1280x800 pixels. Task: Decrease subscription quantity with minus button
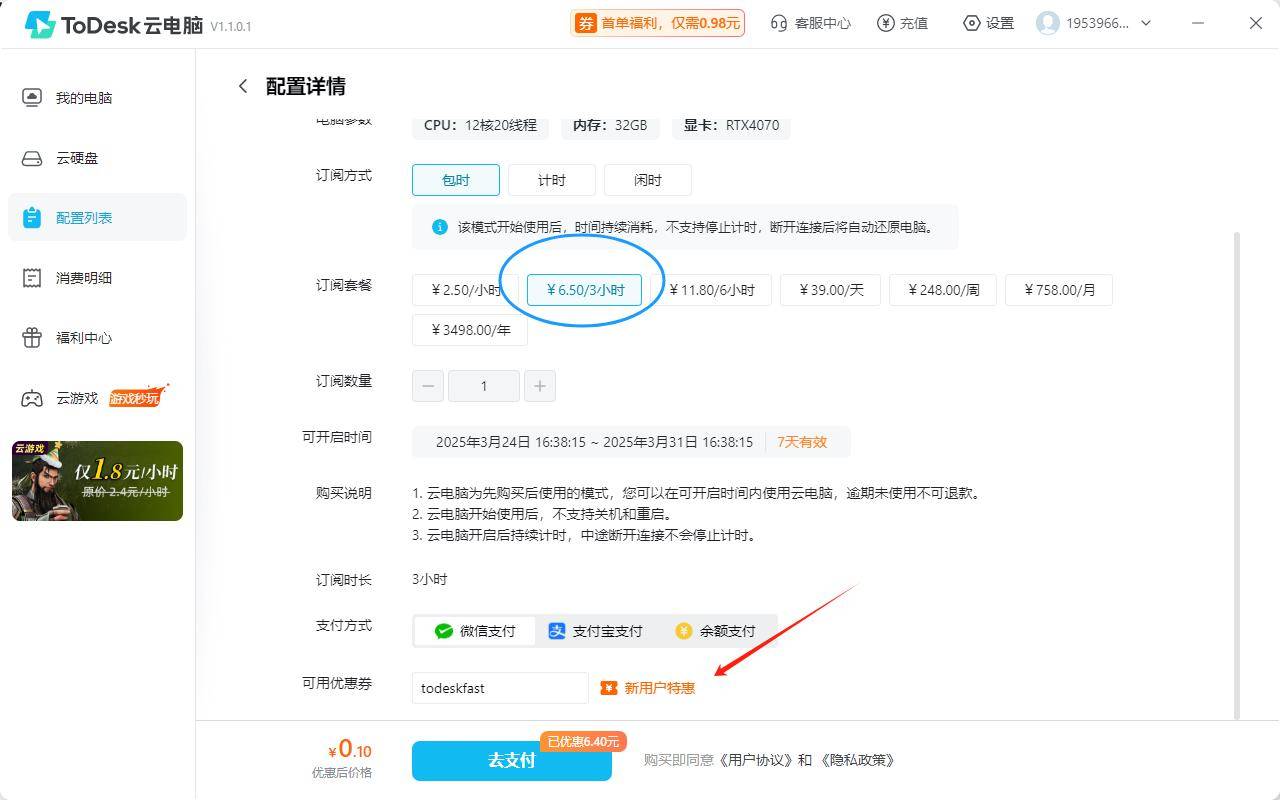pos(428,386)
